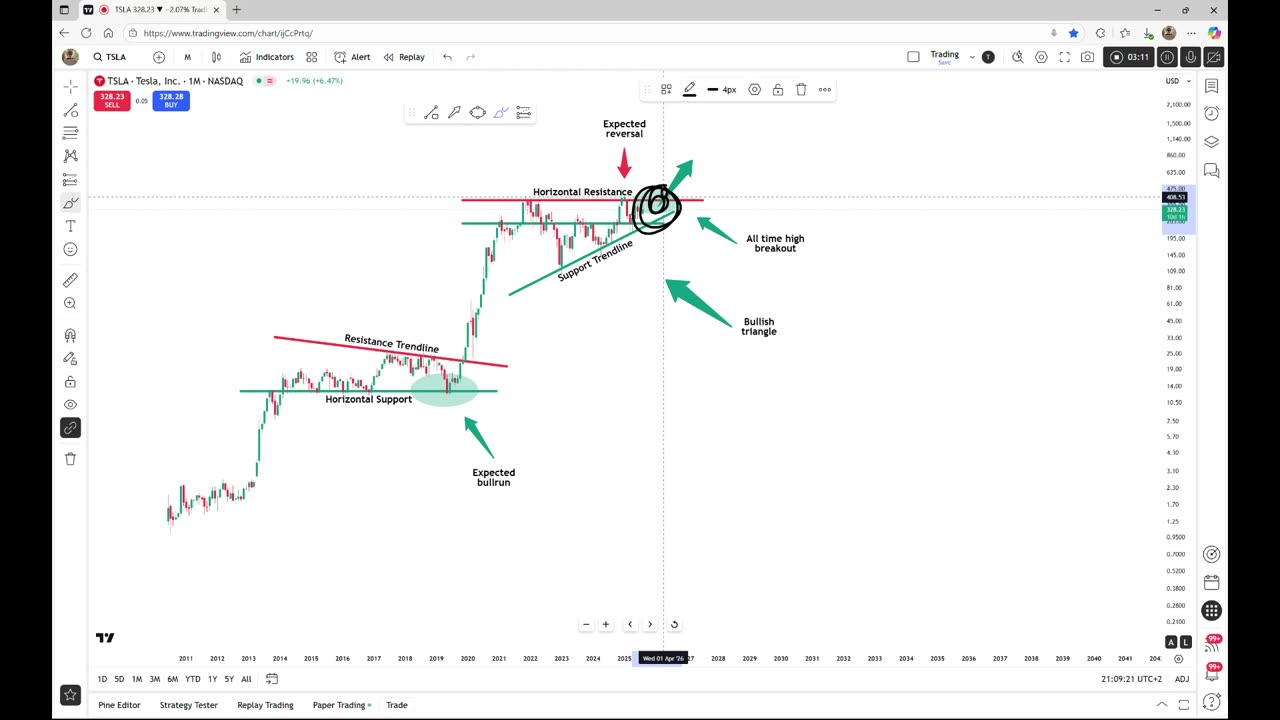Open the object tree layers panel
The height and width of the screenshot is (720, 1280).
tap(1211, 142)
